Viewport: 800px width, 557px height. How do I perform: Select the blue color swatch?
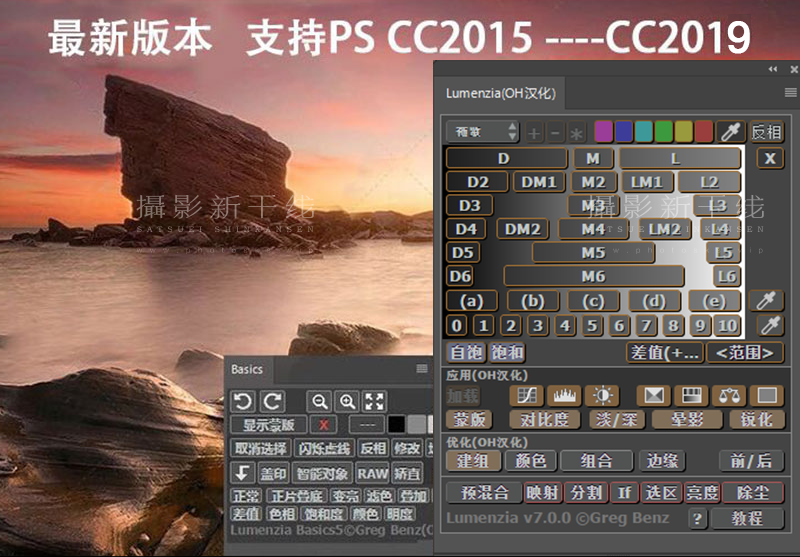623,132
